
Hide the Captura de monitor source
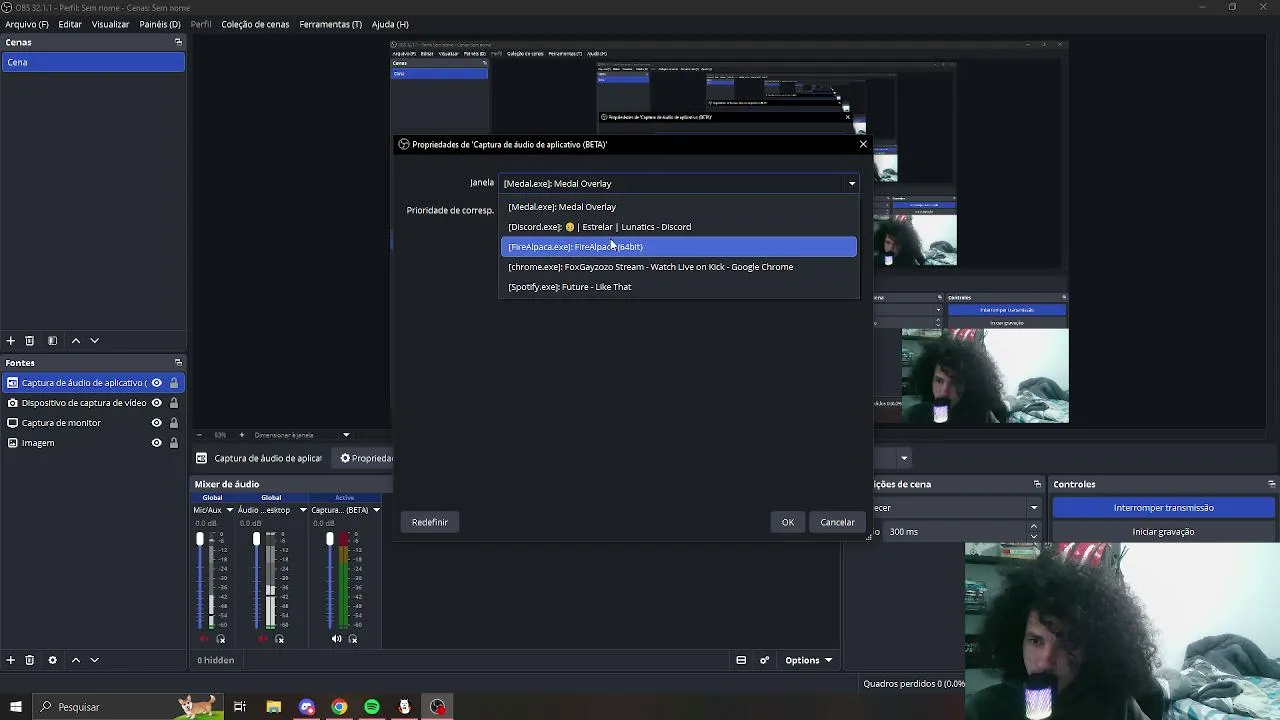156,423
